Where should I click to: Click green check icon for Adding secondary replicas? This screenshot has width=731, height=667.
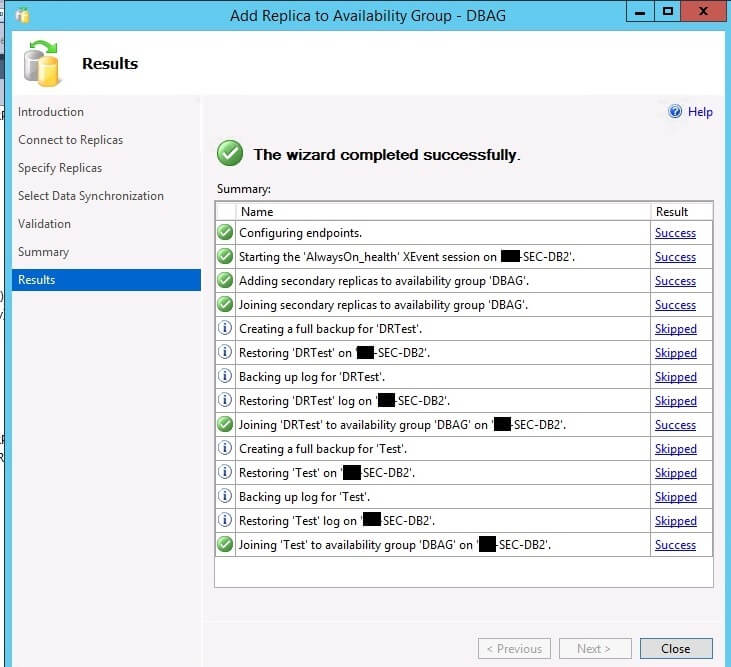[x=225, y=281]
